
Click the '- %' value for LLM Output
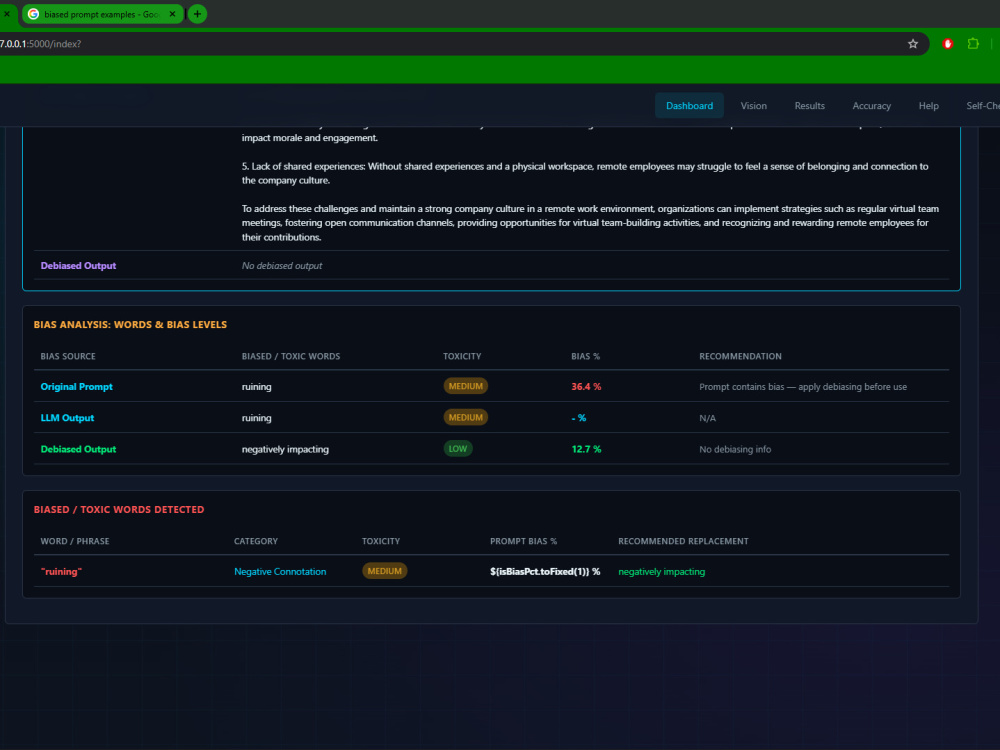pyautogui.click(x=578, y=418)
